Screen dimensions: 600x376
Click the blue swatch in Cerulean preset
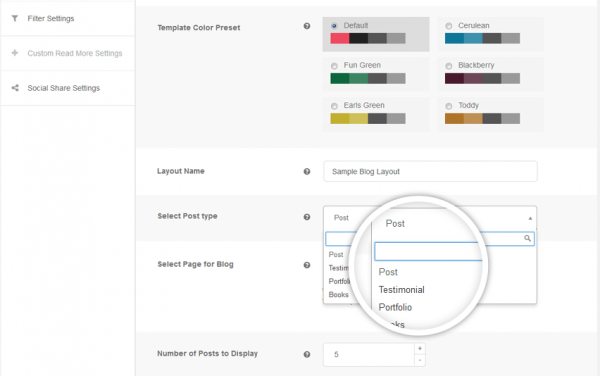tap(454, 38)
